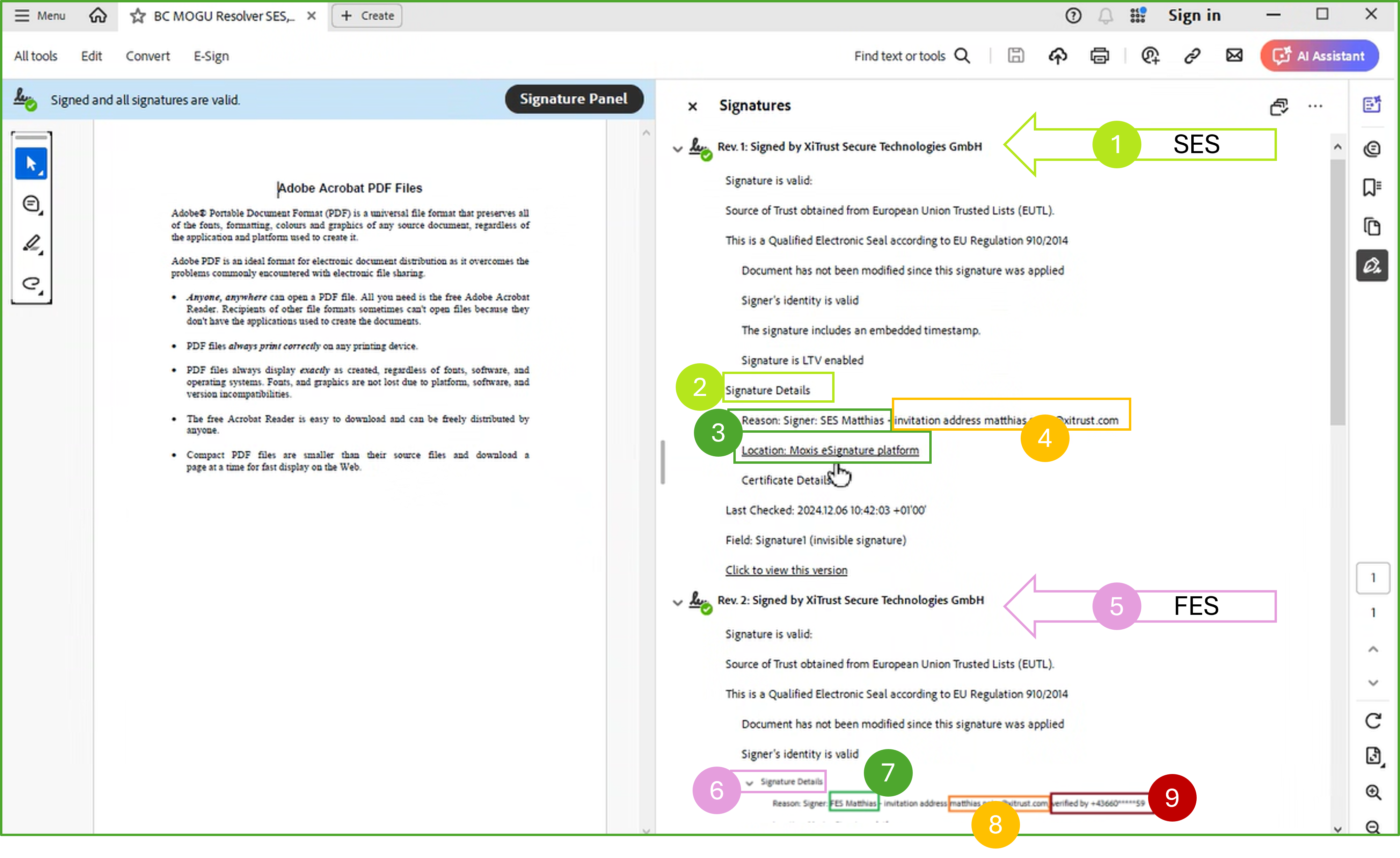Open the Convert menu
Viewport: 1400px width, 858px height.
[x=147, y=56]
